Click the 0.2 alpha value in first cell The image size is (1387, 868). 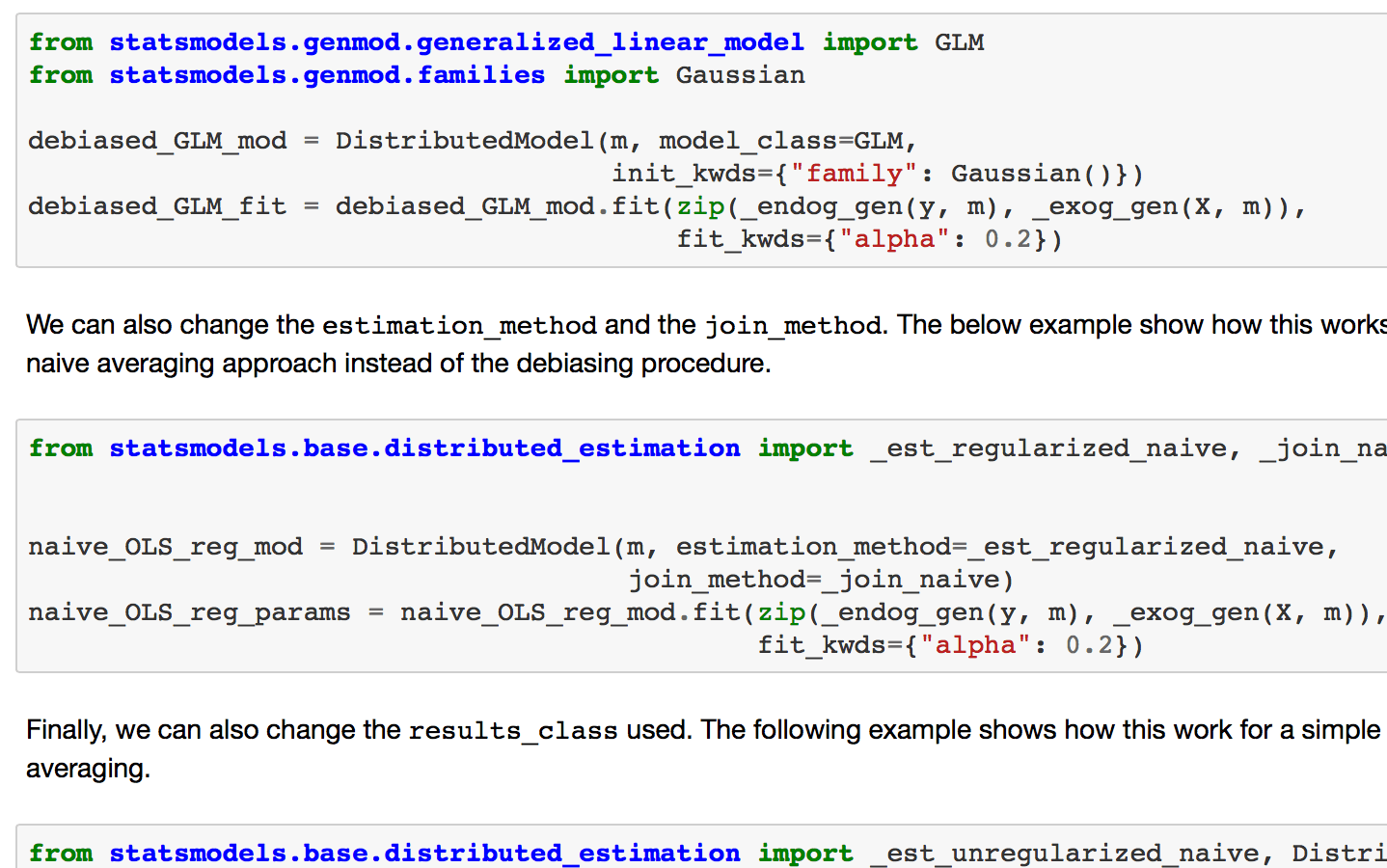coord(1009,238)
